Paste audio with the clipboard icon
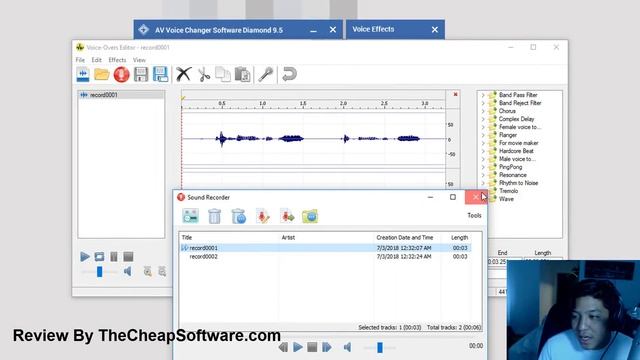 pos(242,75)
